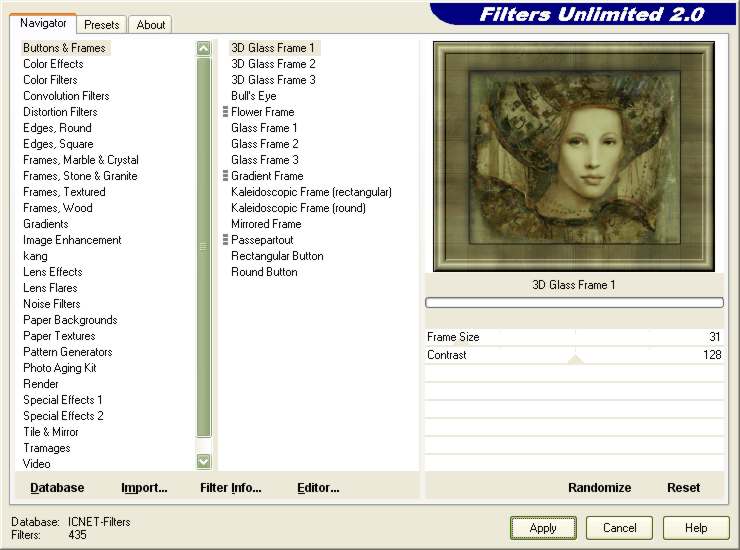Screen dimensions: 740x550
Task: Choose the Round Button filter
Action: pyautogui.click(x=264, y=272)
